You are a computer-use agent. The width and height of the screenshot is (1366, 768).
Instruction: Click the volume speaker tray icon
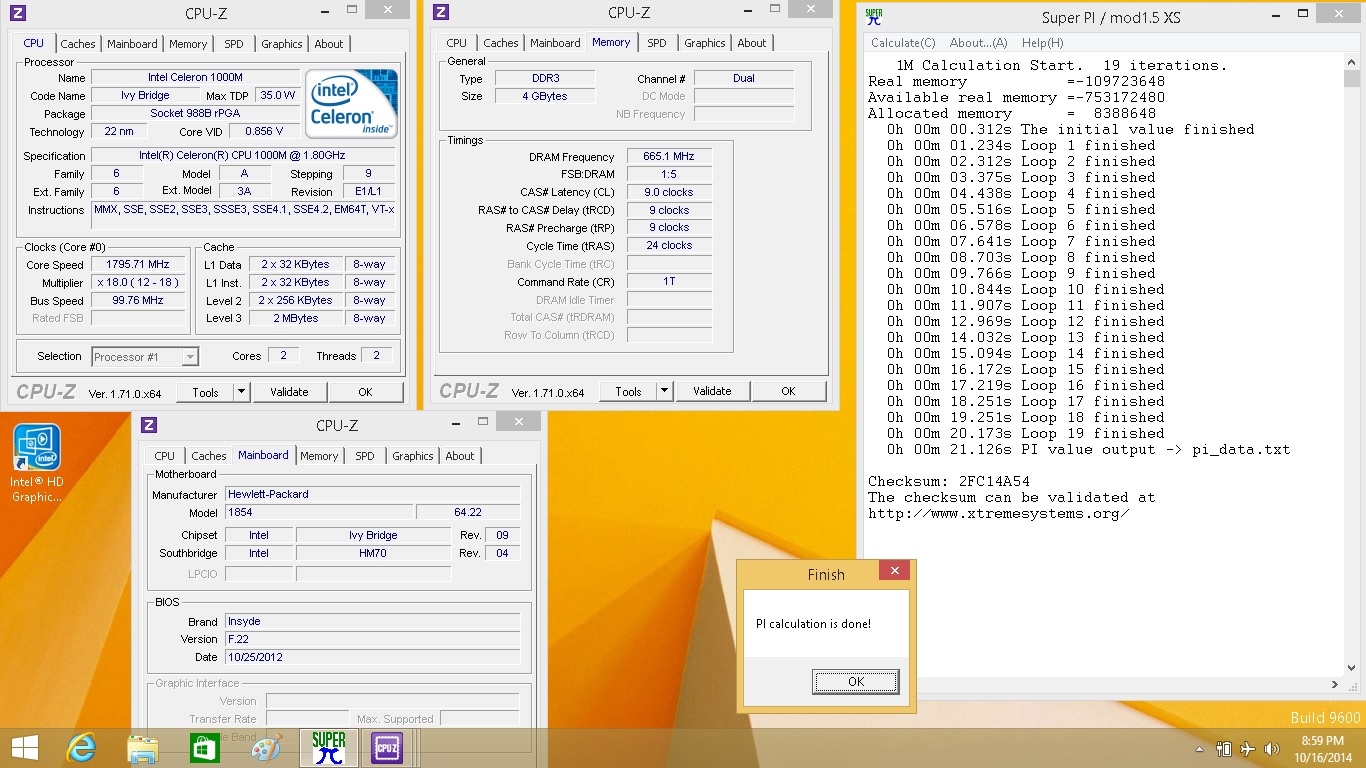point(1272,749)
